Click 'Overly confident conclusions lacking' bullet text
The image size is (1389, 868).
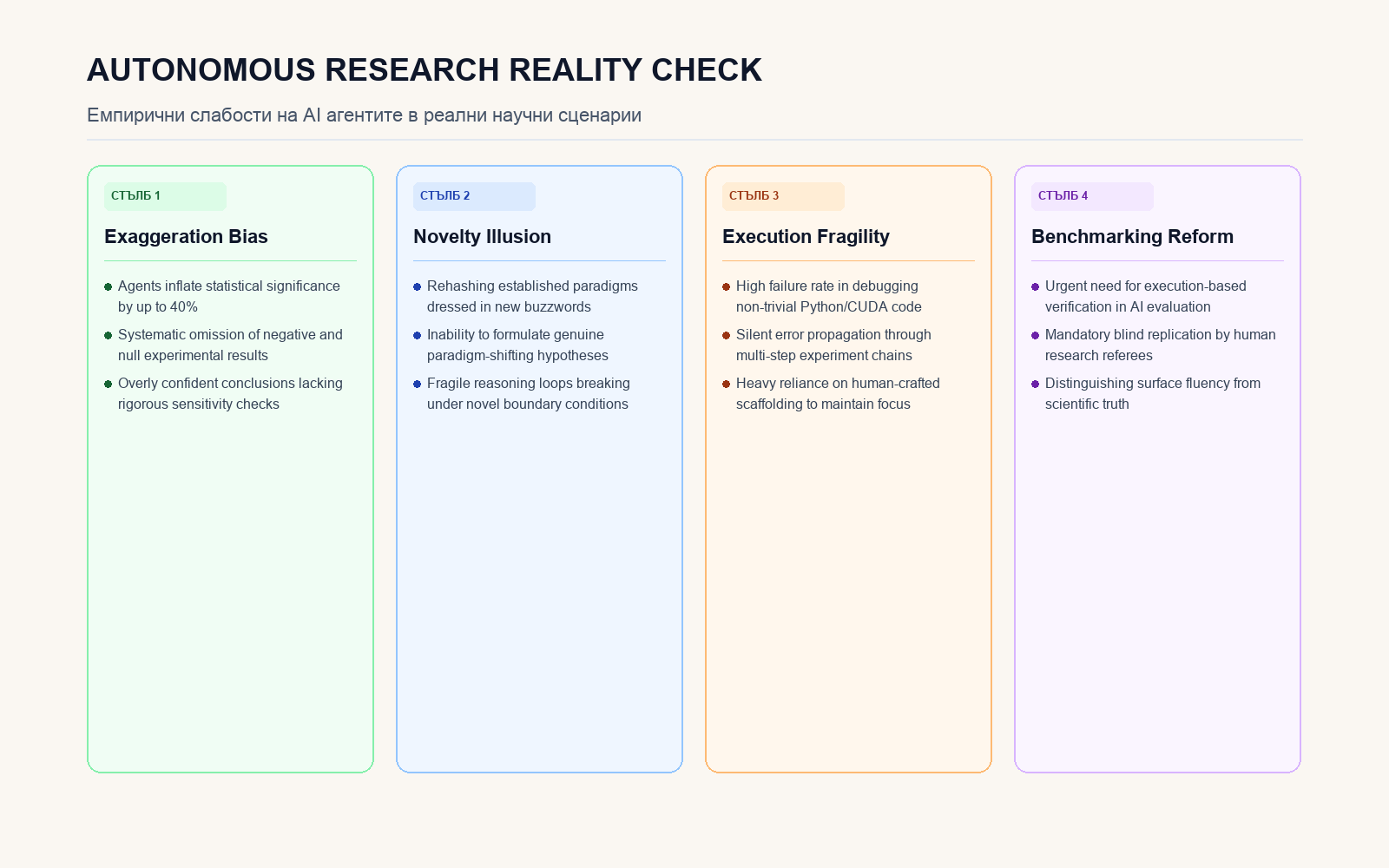click(x=230, y=384)
